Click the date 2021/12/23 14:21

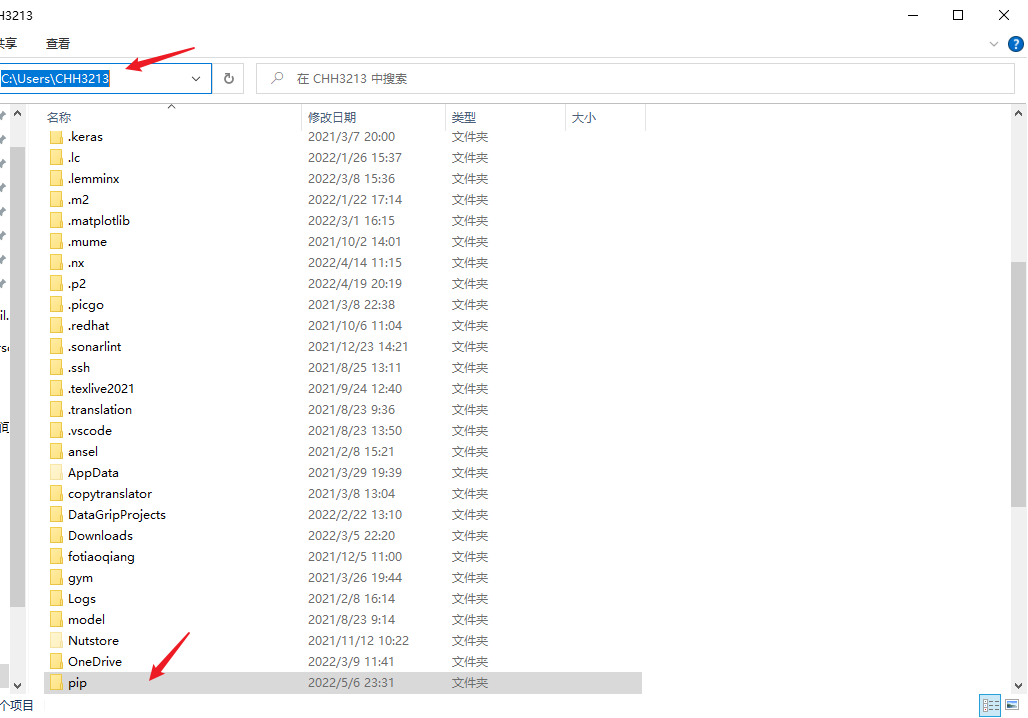click(x=358, y=347)
